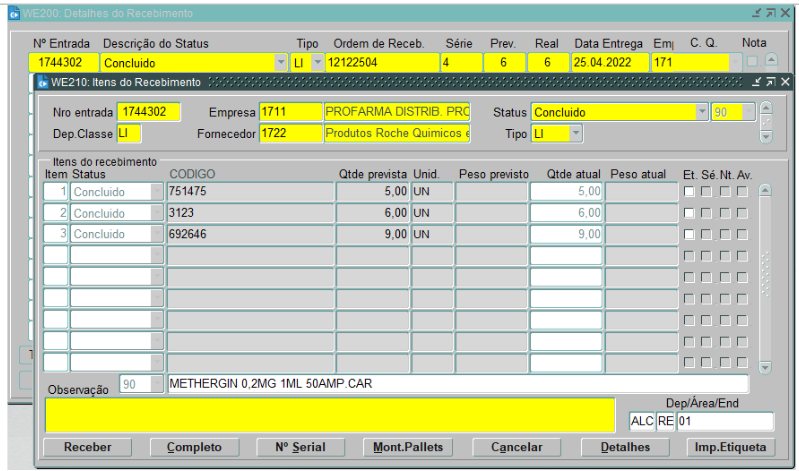Screen dimensions: 799x471
Task: Click the Nº Serial button
Action: point(300,447)
